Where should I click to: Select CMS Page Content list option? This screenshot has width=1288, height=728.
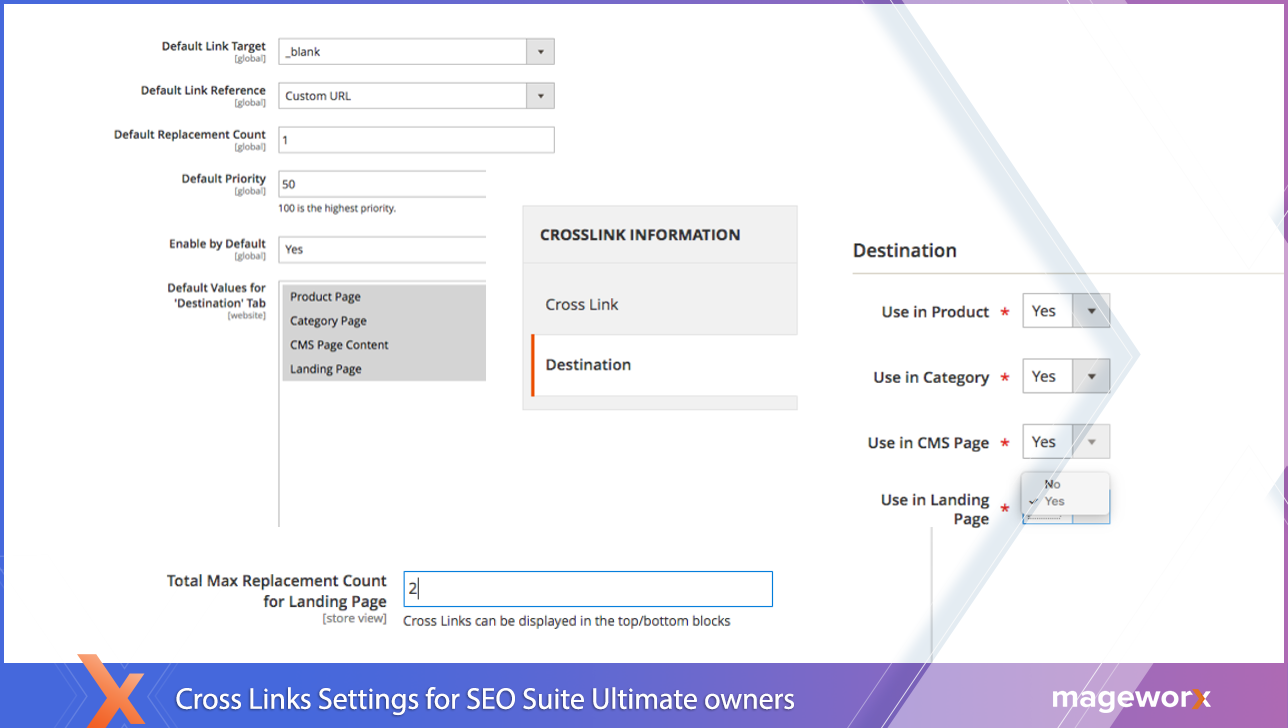click(339, 345)
